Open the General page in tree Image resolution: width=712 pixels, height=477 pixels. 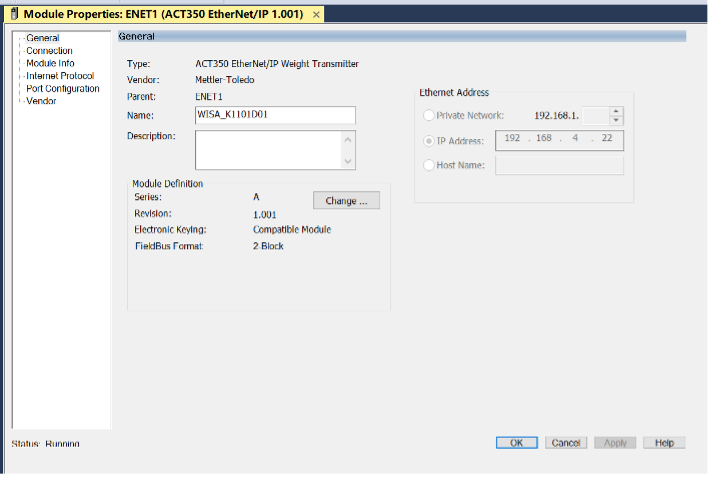42,38
